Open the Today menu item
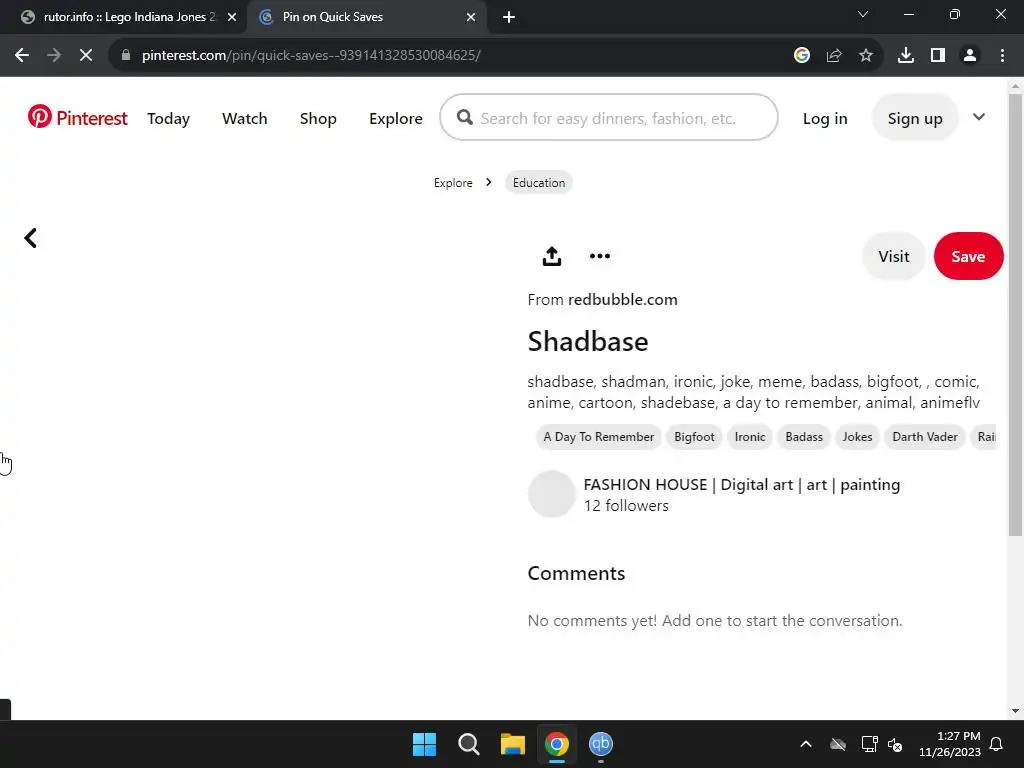Viewport: 1024px width, 768px height. point(168,118)
